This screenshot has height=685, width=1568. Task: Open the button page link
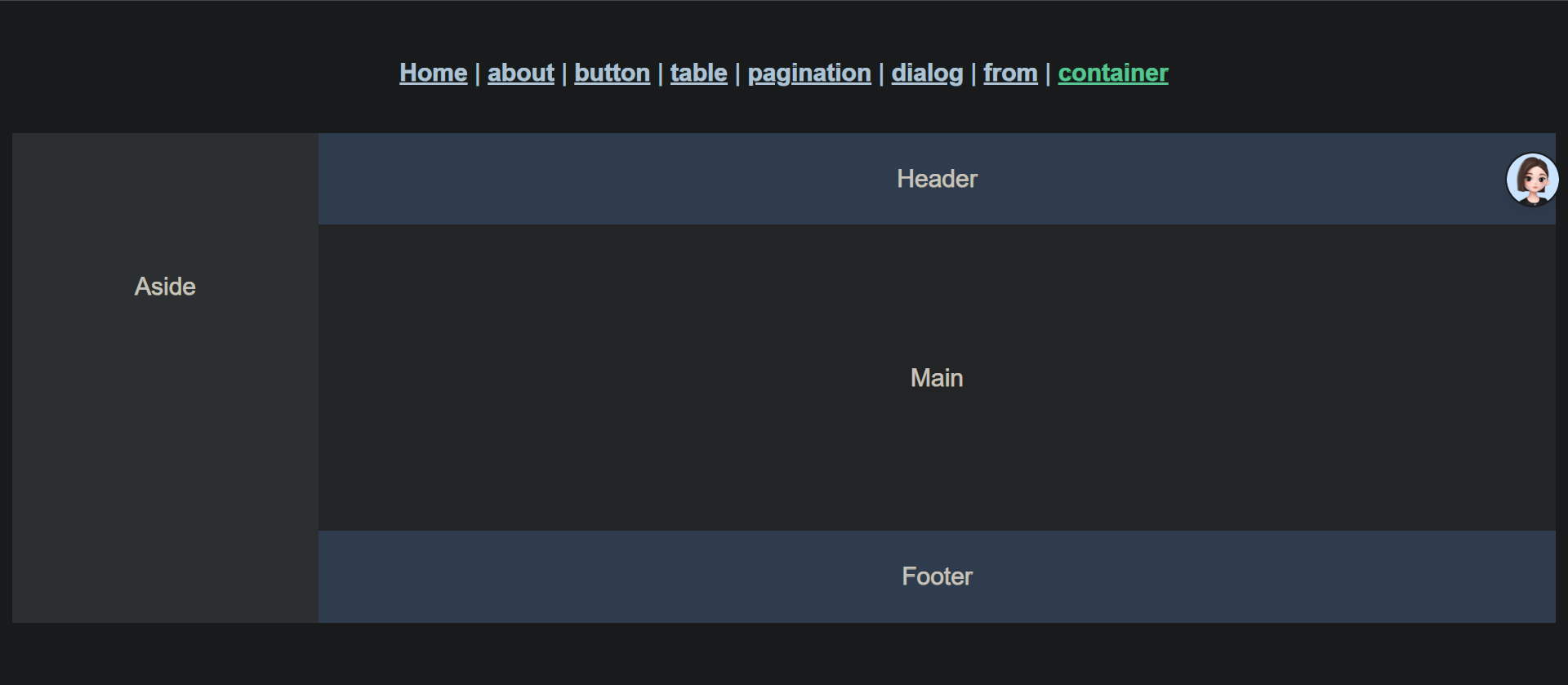click(x=612, y=73)
